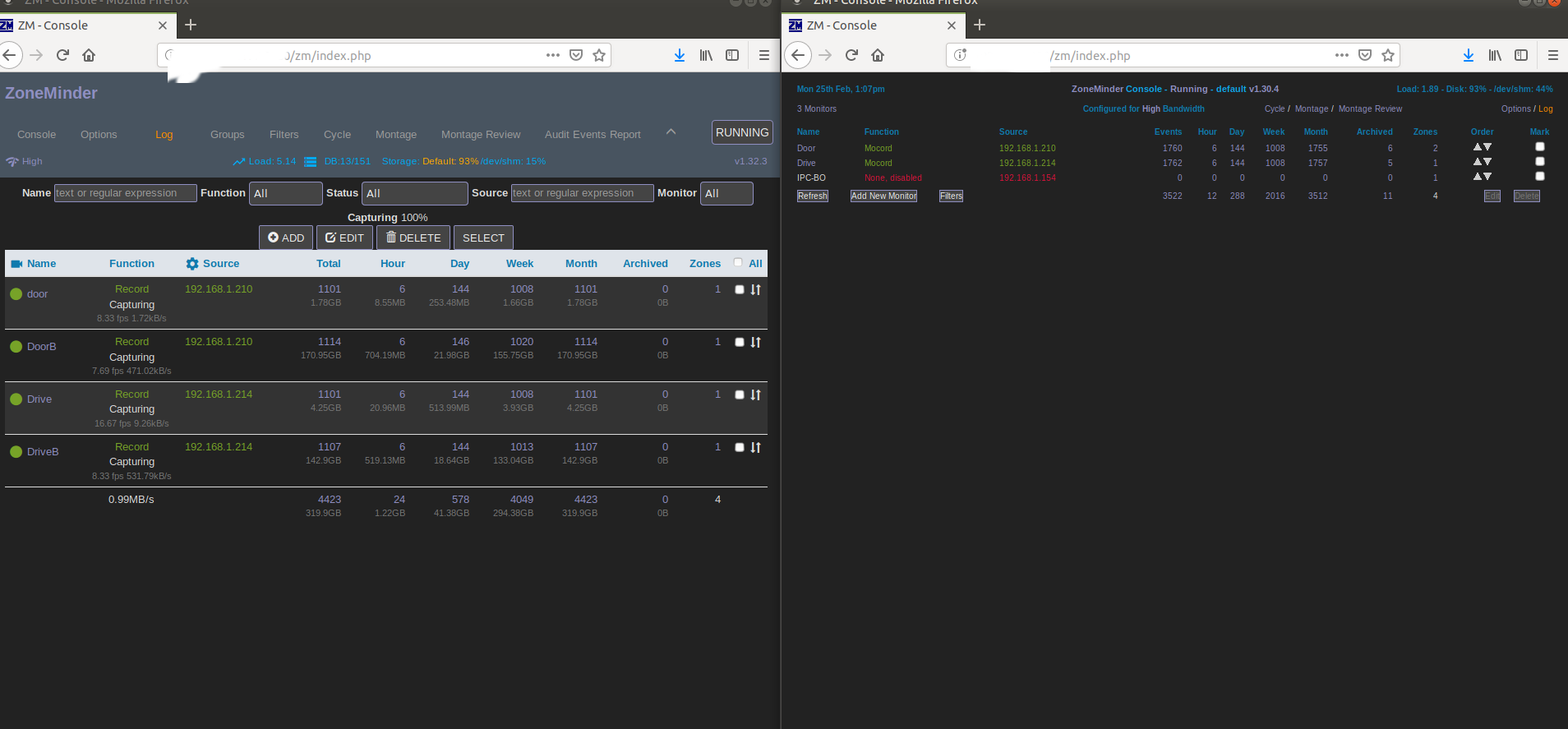Check the door monitor checkbox
The height and width of the screenshot is (729, 1568).
740,289
